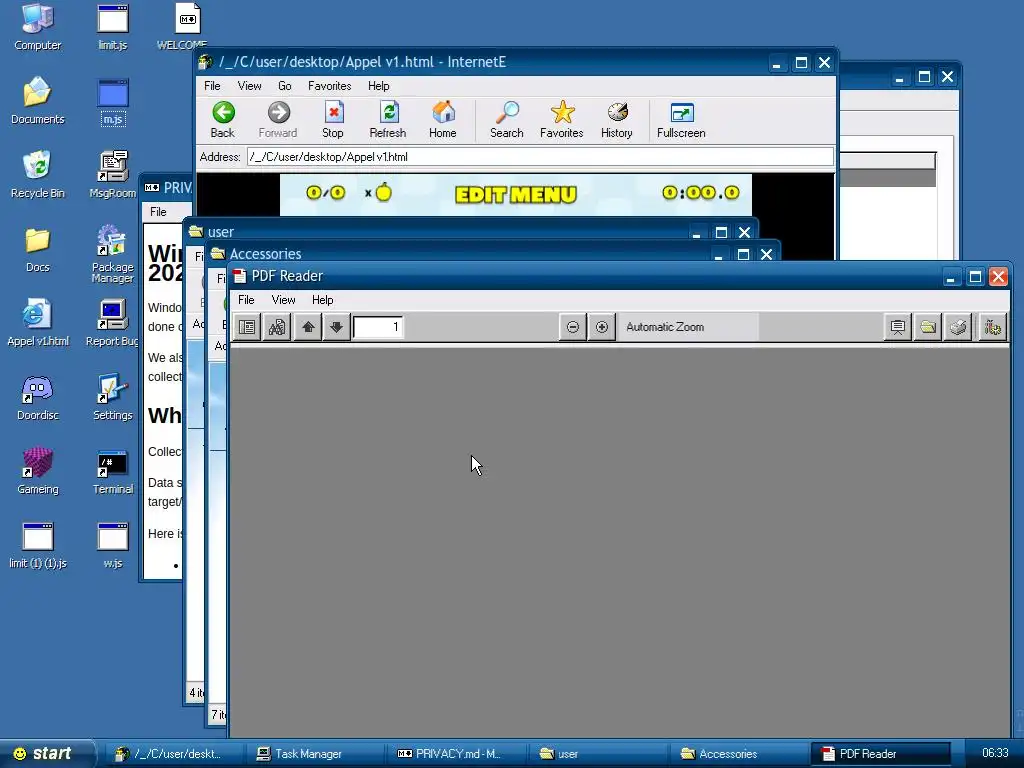Click Search in the InternetE toolbar

tap(507, 120)
